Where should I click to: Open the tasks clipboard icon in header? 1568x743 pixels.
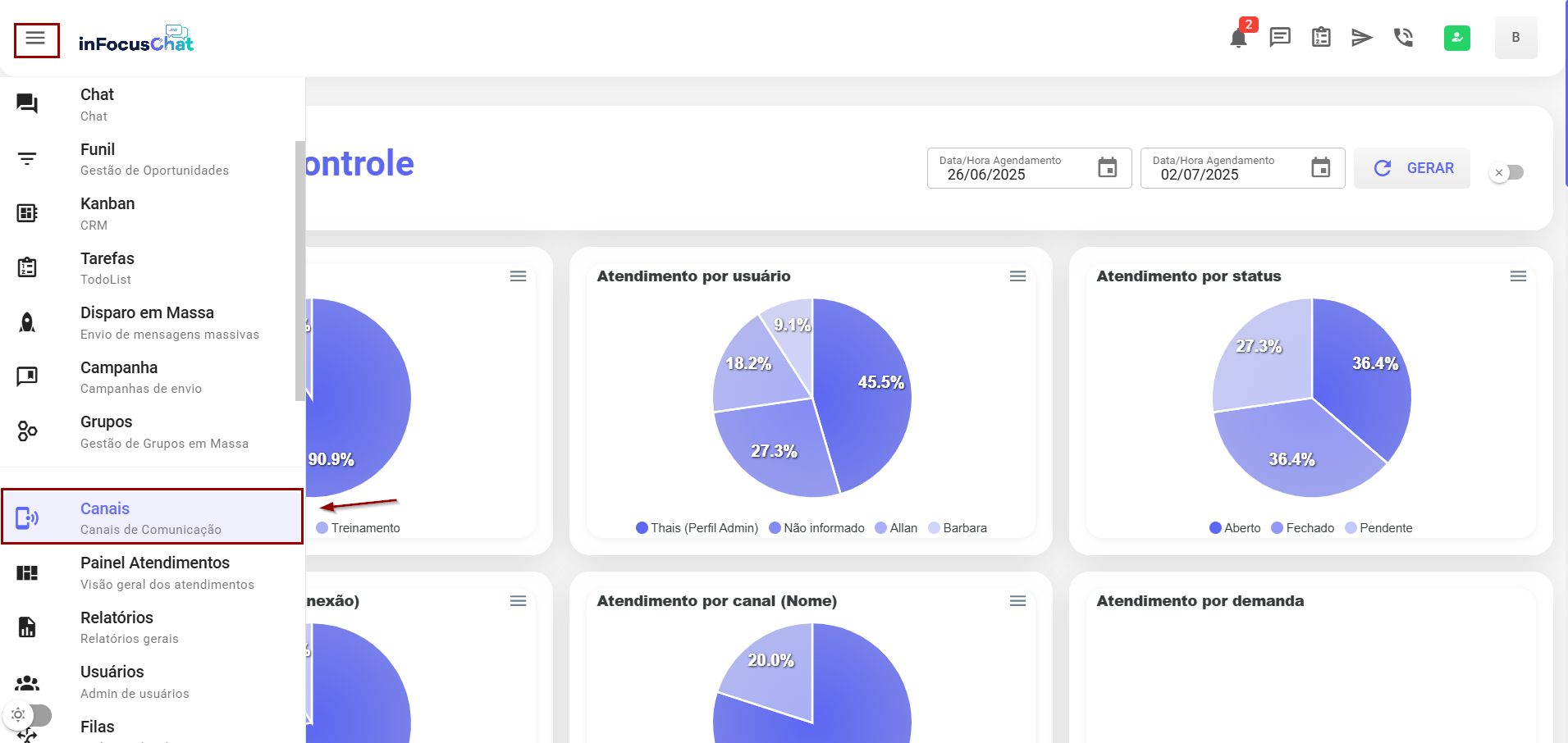point(1320,38)
